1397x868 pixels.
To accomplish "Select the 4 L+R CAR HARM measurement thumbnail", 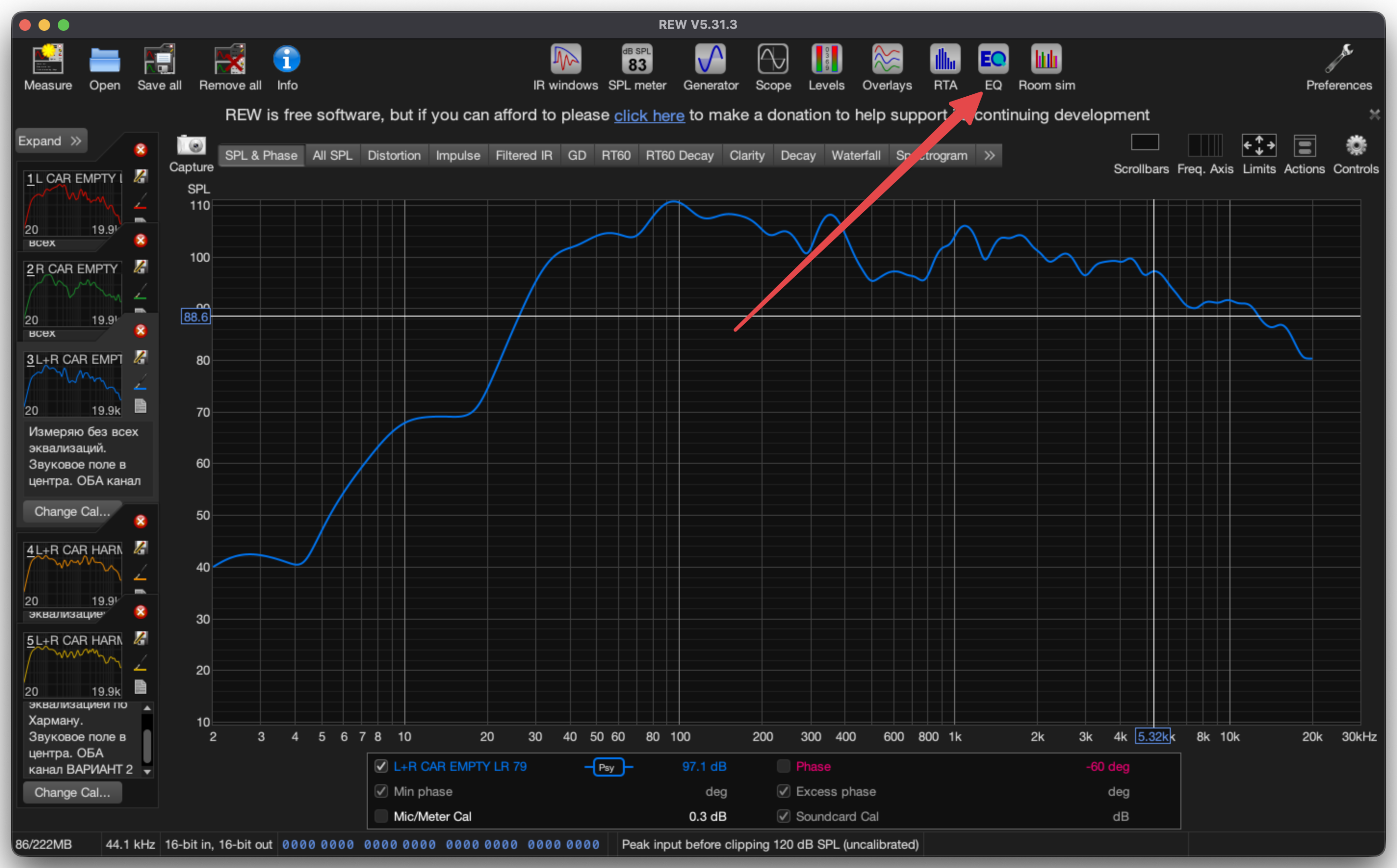I will pyautogui.click(x=73, y=574).
